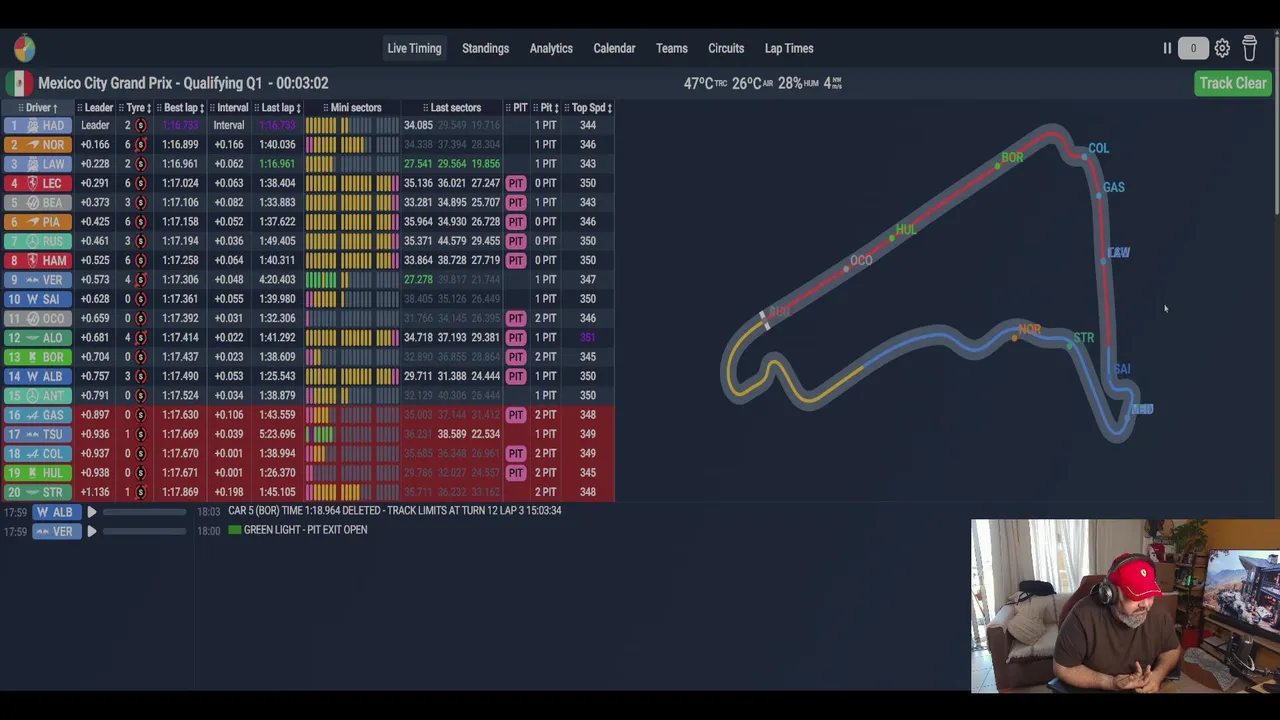This screenshot has height=720, width=1280.
Task: Select driver badge VER in position 9
Action: point(36,280)
